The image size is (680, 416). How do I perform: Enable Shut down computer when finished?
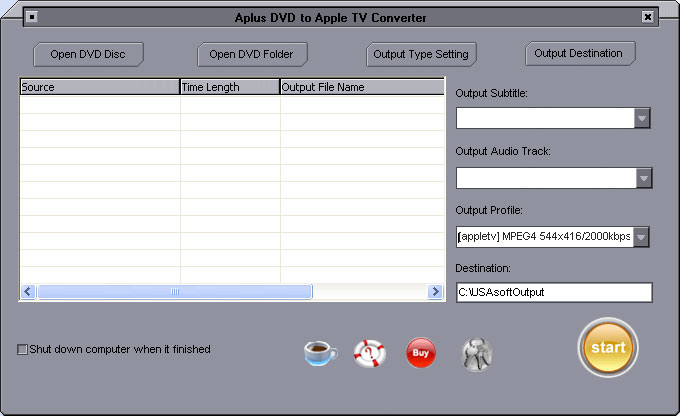22,349
